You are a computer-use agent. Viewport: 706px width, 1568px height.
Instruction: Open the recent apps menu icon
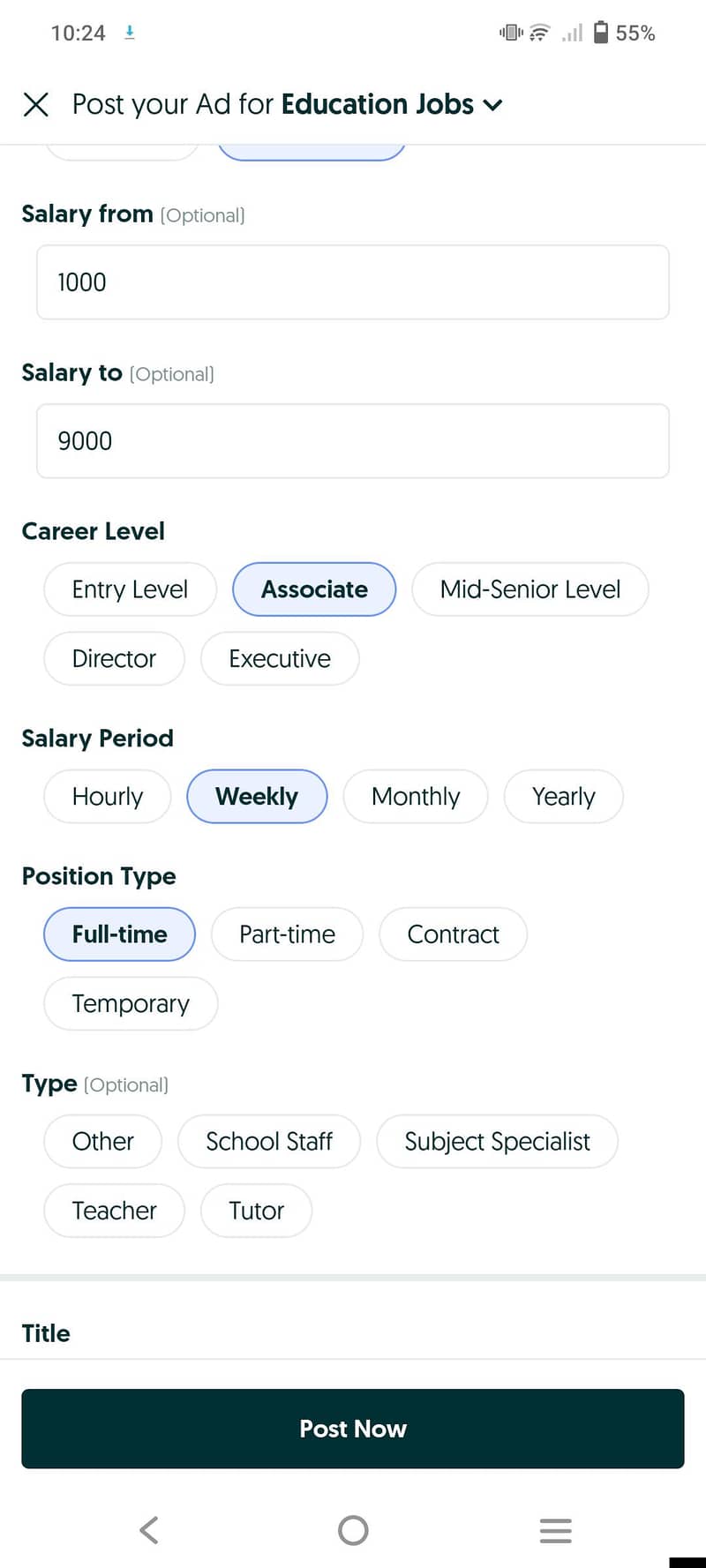(x=556, y=1530)
